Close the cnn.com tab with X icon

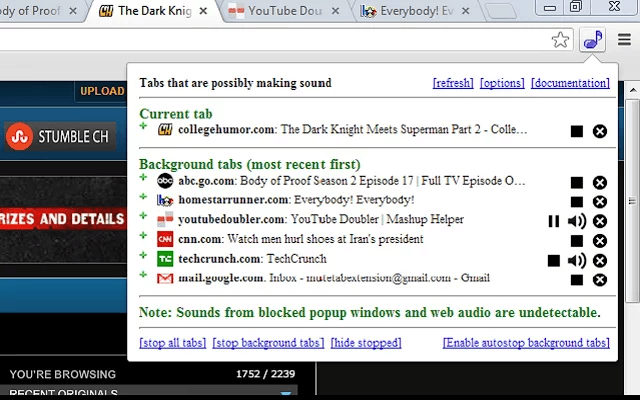(599, 240)
